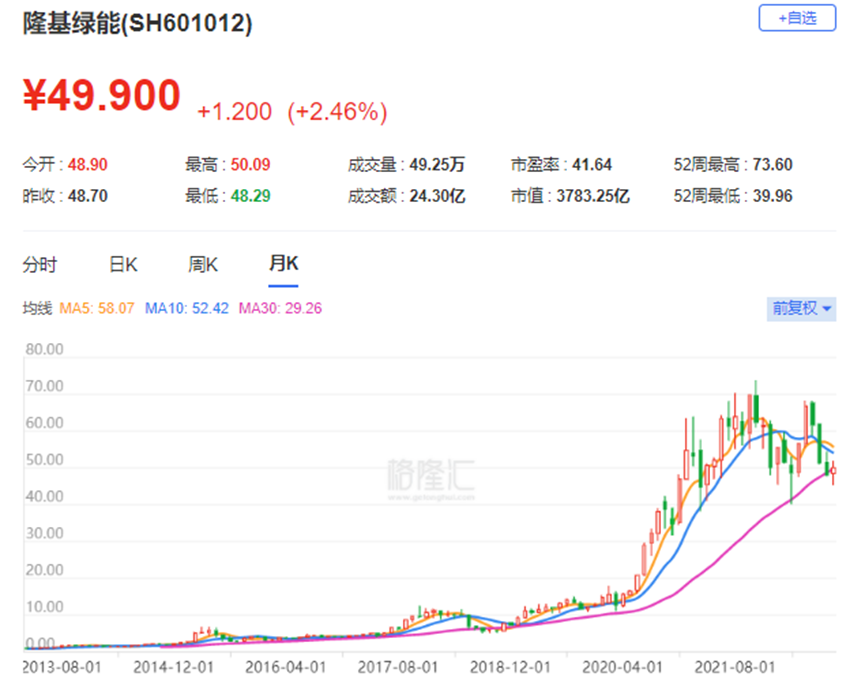
Task: Click the +自选 add to watchlist button
Action: pos(799,18)
